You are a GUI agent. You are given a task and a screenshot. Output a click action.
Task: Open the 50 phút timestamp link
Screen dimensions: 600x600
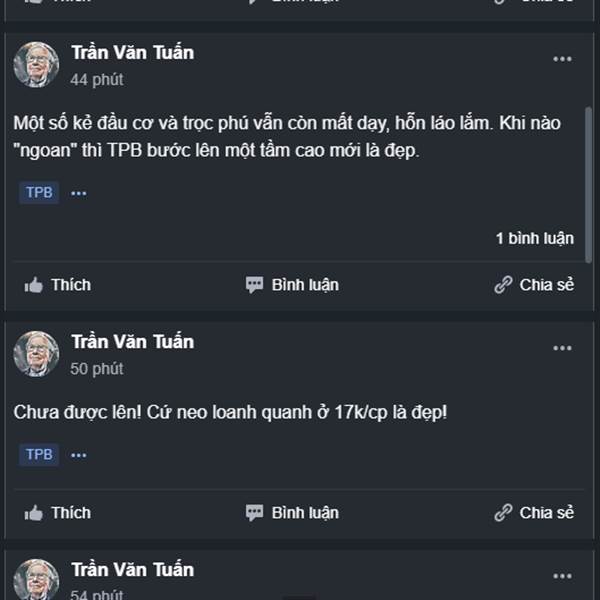[97, 369]
